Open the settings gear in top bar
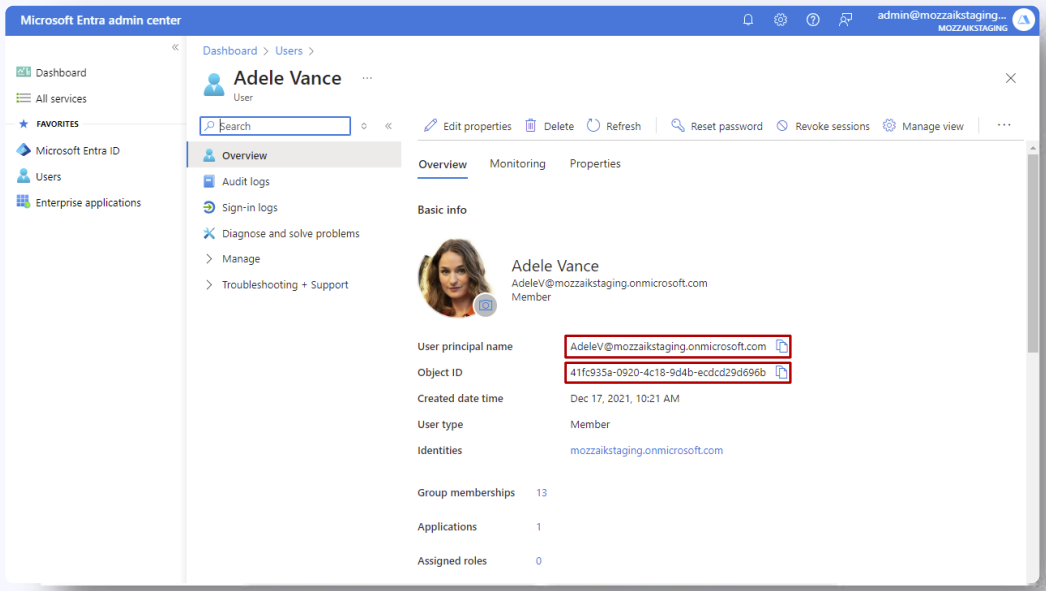Screen dimensions: 1046x591 tap(780, 20)
